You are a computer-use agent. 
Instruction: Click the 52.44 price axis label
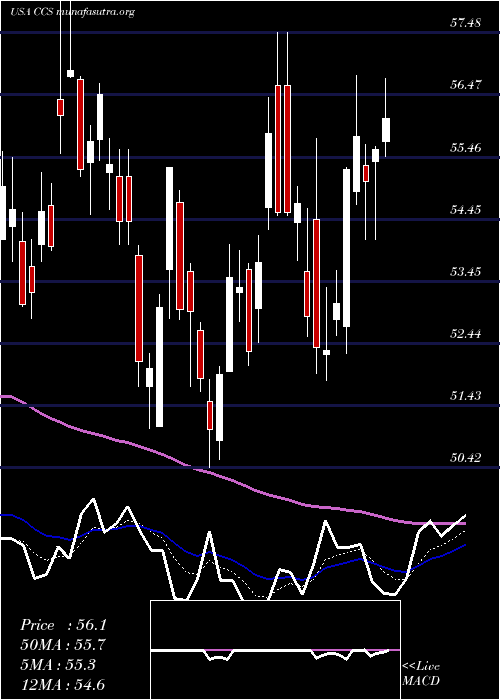[x=465, y=333]
